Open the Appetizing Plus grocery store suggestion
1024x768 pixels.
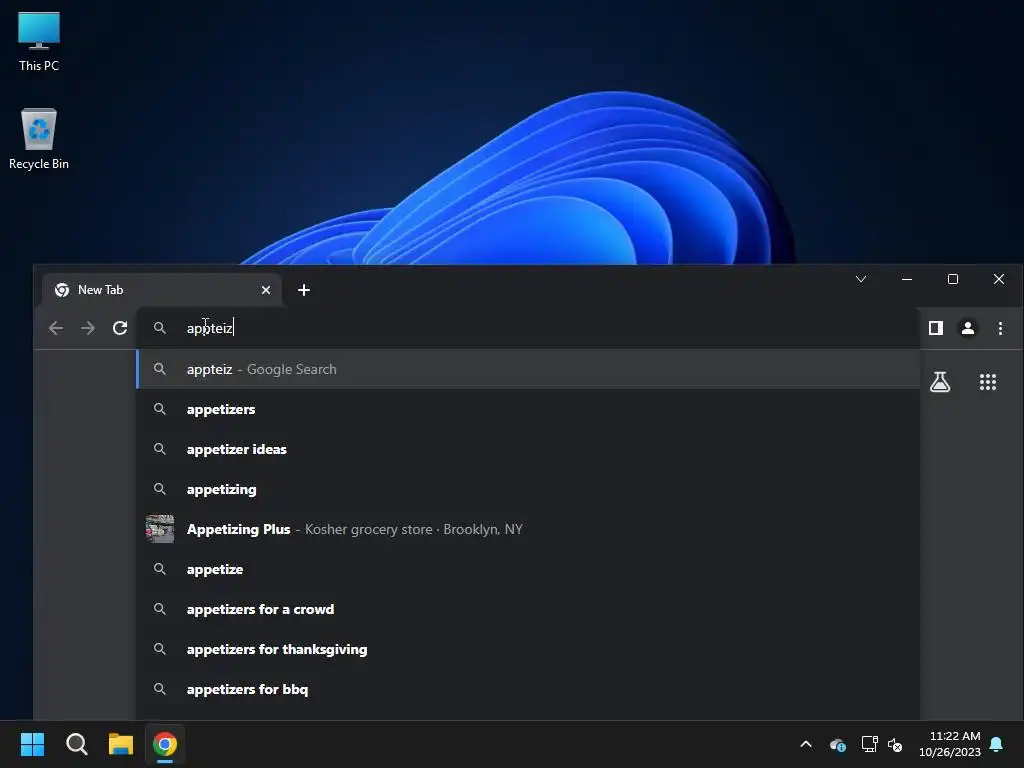(528, 529)
